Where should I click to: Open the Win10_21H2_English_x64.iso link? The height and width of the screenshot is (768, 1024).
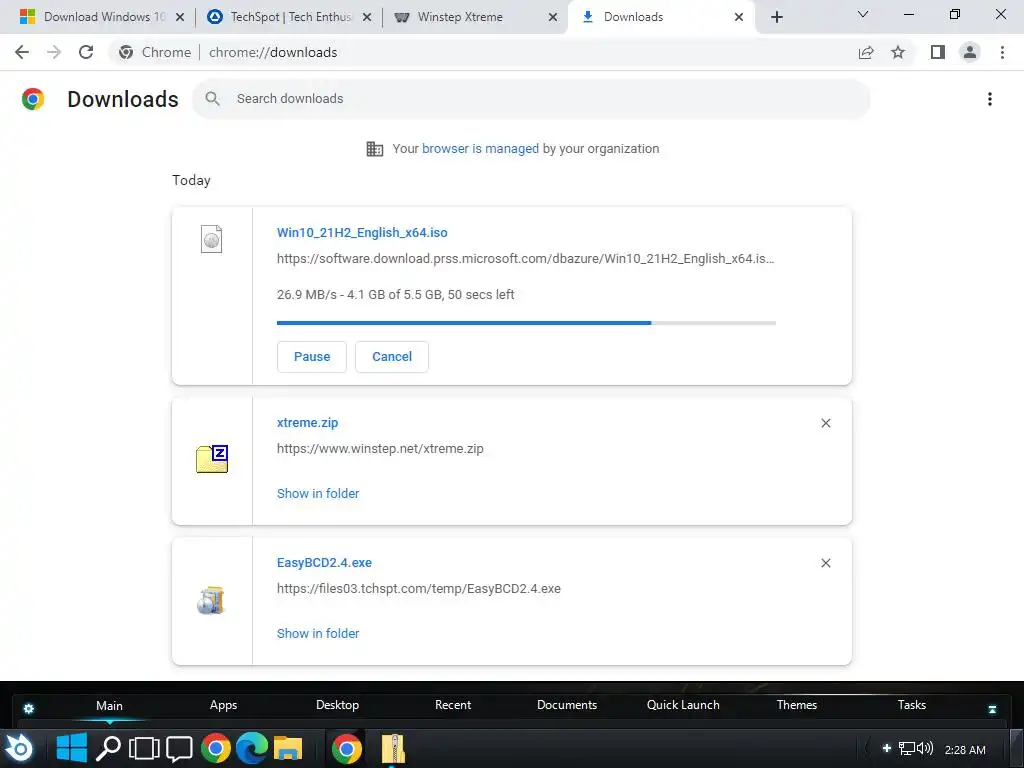362,232
